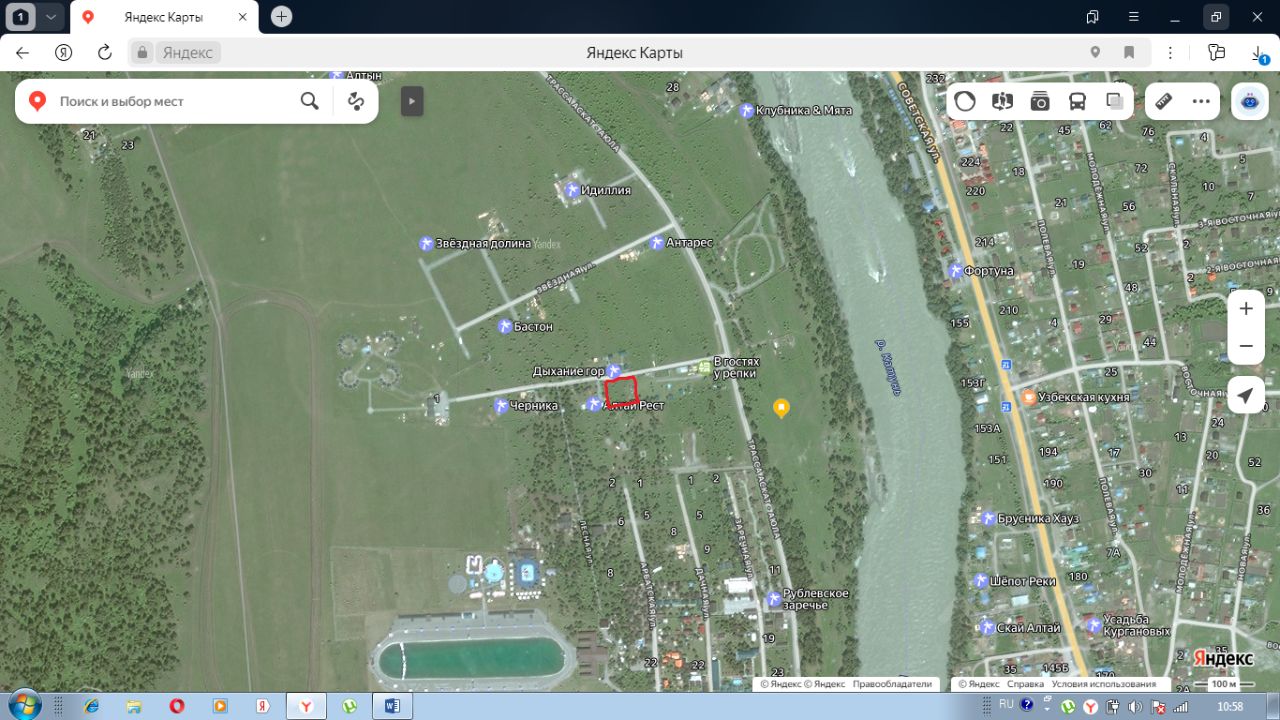The width and height of the screenshot is (1280, 720).
Task: Toggle the overlapping squares layer button
Action: pos(1115,101)
